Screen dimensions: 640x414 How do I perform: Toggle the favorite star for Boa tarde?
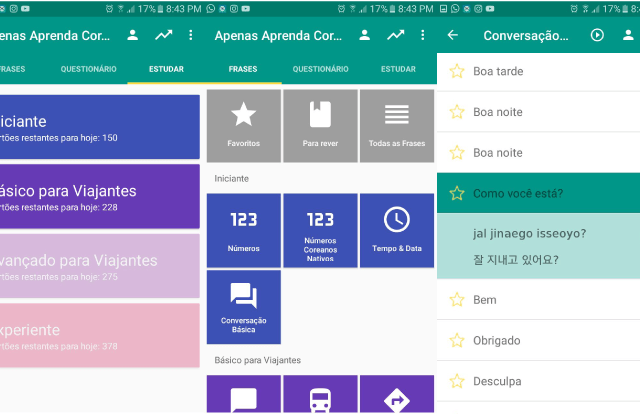coord(457,71)
